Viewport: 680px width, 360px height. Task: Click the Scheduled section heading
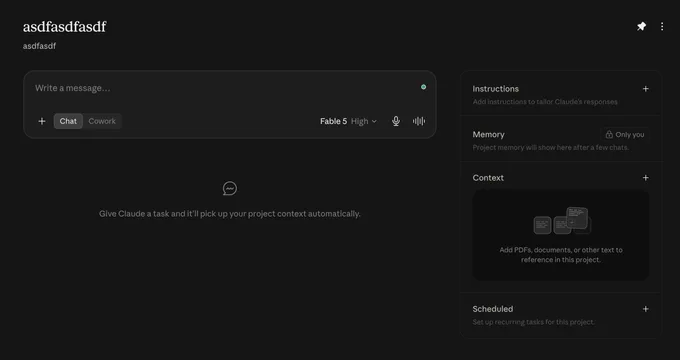[493, 309]
